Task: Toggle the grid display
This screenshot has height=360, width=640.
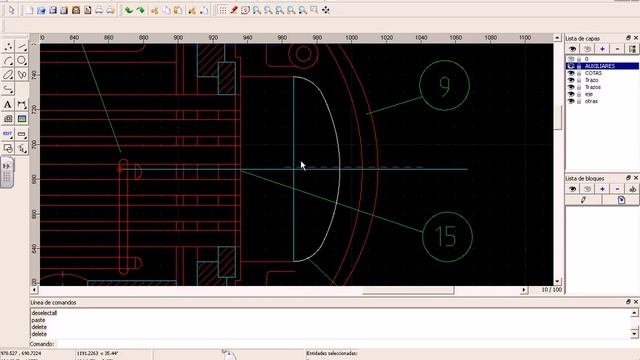Action: (x=222, y=10)
